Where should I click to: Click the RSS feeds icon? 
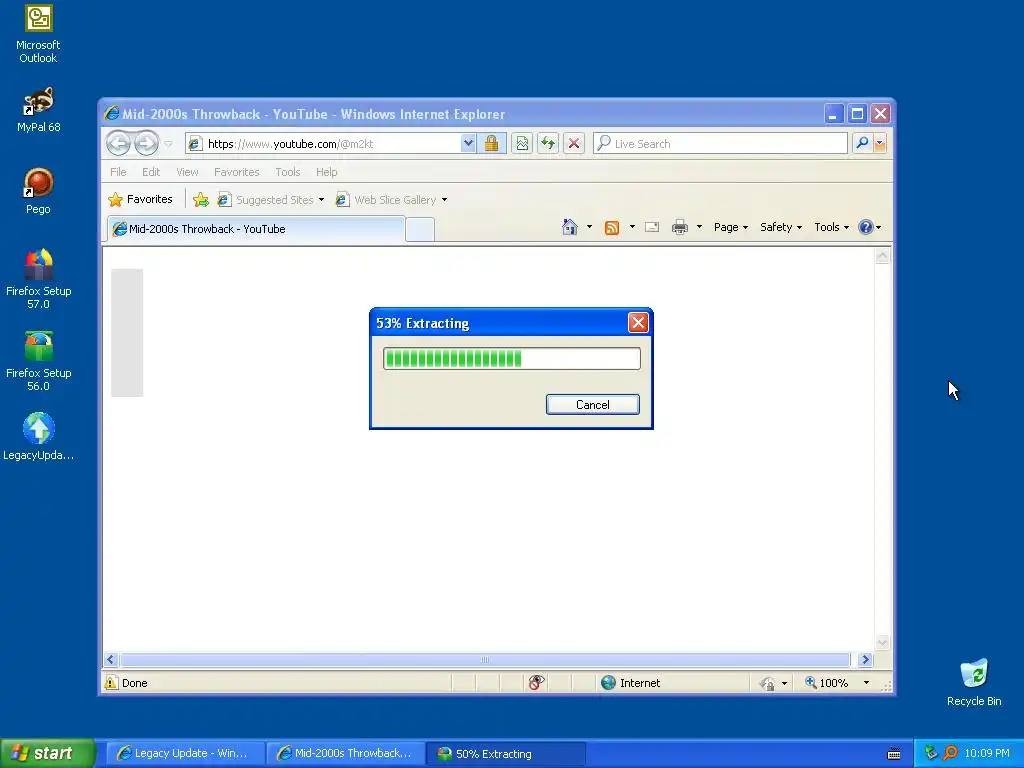point(612,227)
